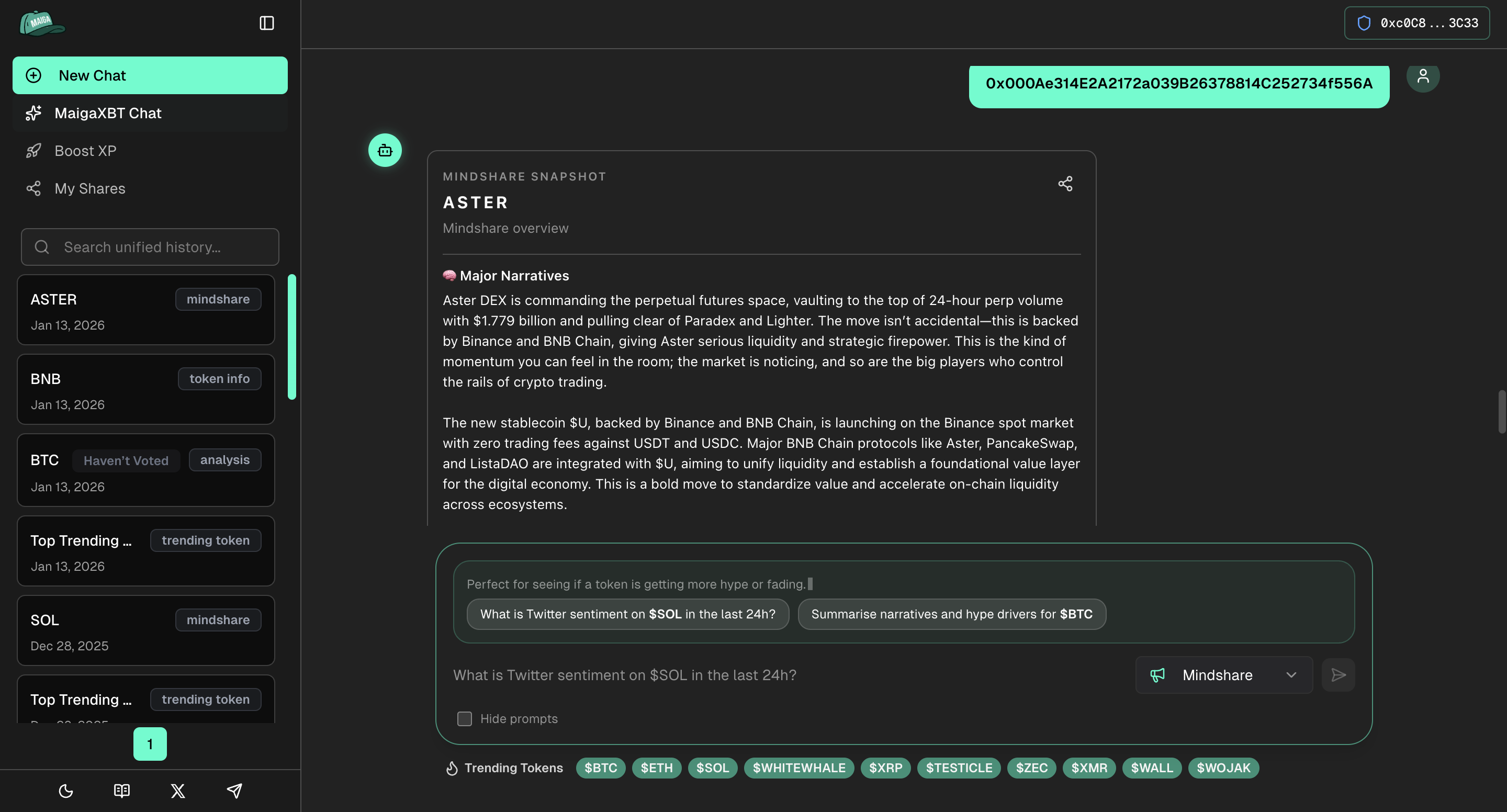
Task: Go to Boost XP section
Action: click(x=85, y=151)
